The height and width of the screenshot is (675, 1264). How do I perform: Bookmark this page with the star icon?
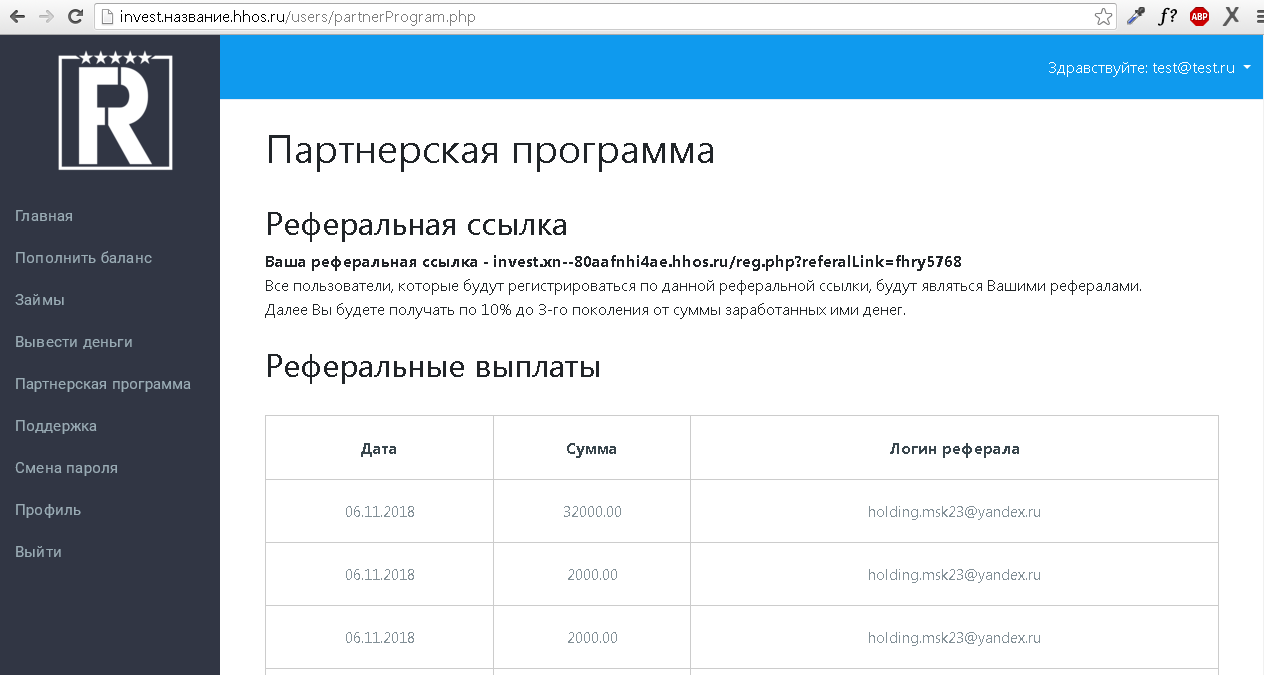[x=1103, y=16]
